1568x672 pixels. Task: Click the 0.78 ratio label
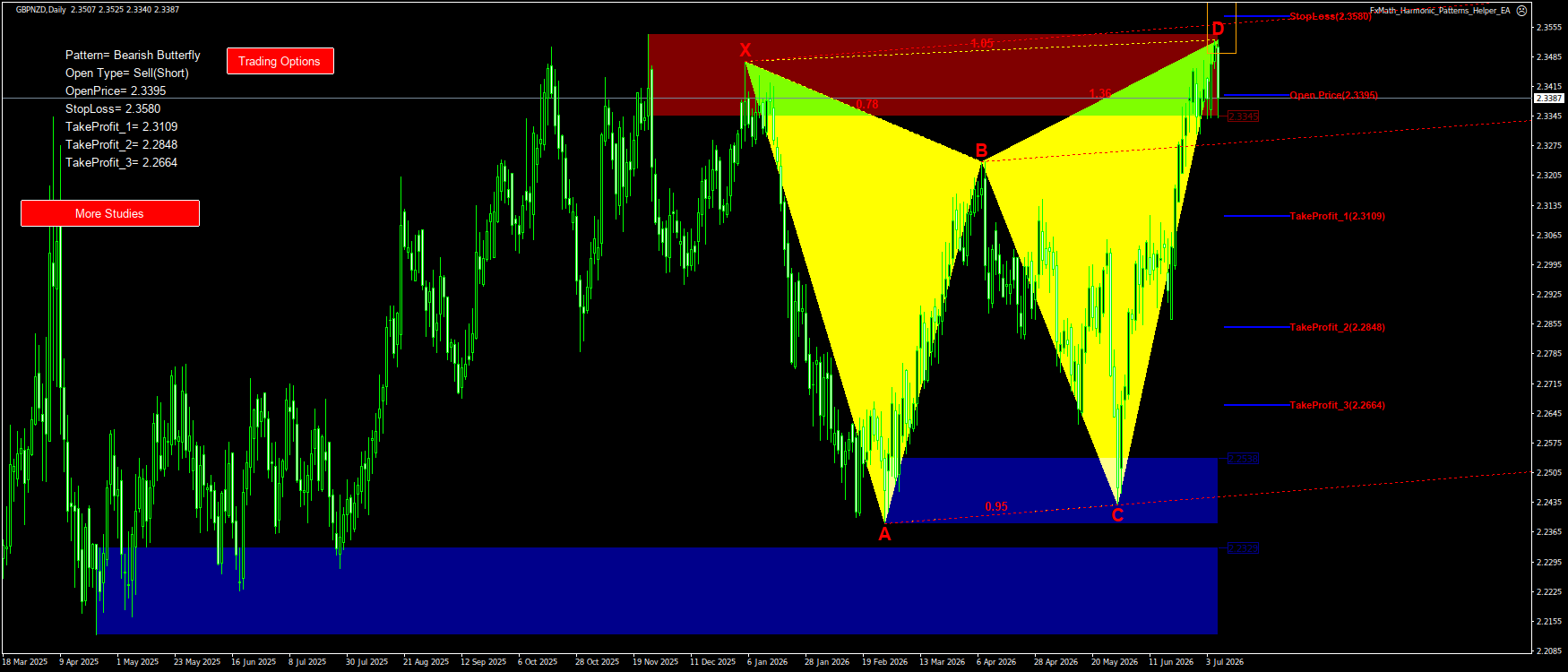(x=866, y=104)
